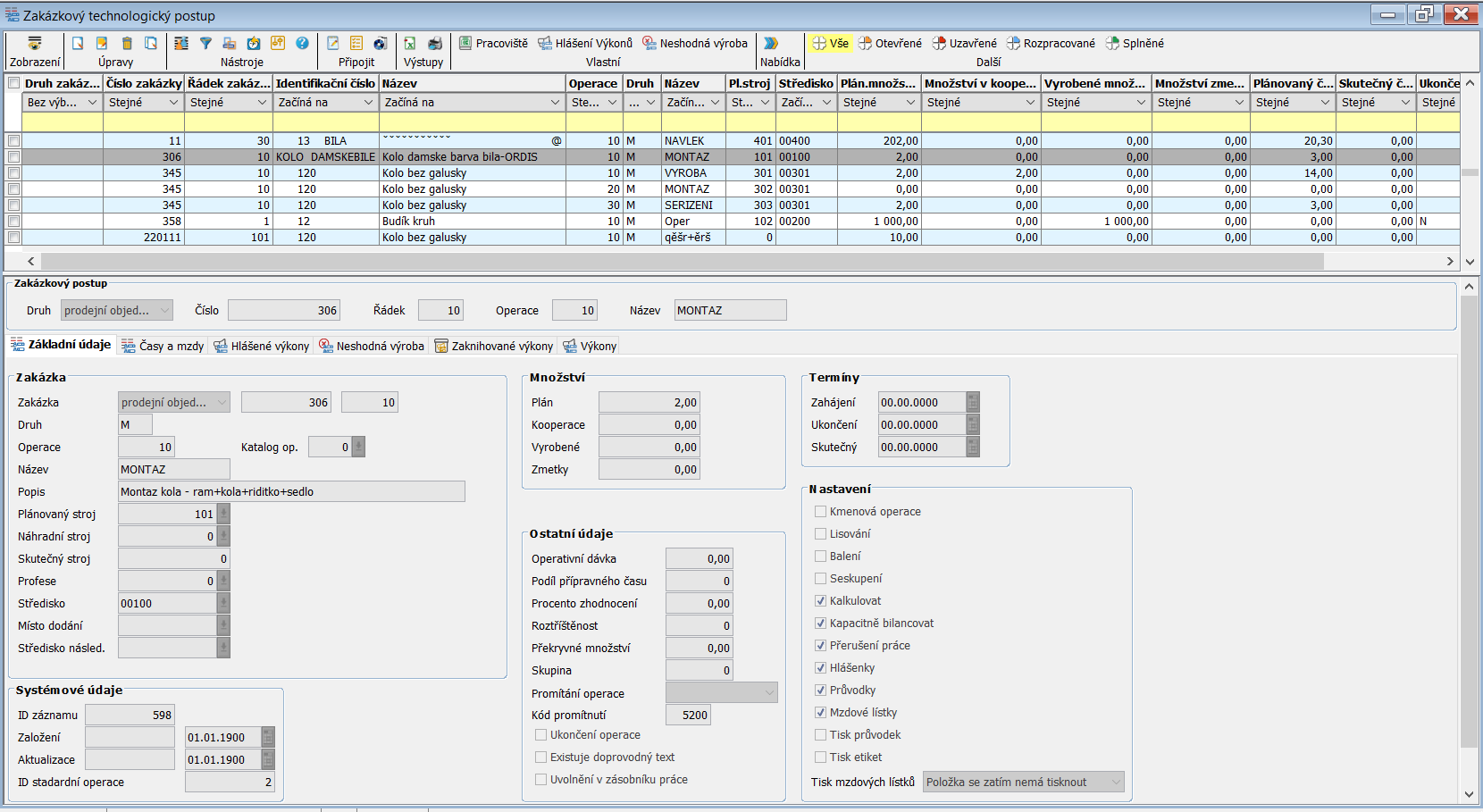
Task: Expand the Promítání operace combo box
Action: (769, 693)
